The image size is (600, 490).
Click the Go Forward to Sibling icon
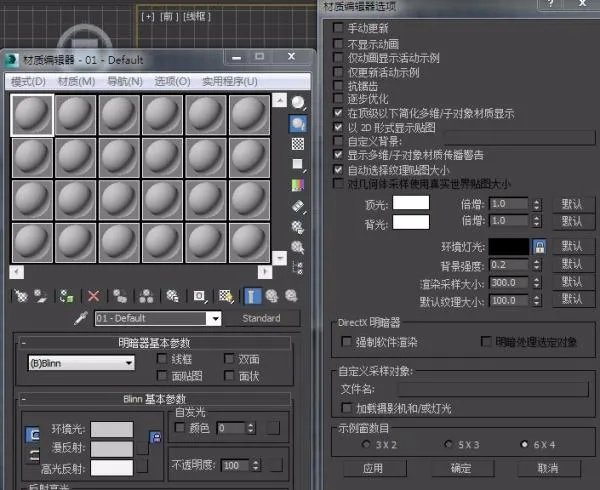coord(291,296)
